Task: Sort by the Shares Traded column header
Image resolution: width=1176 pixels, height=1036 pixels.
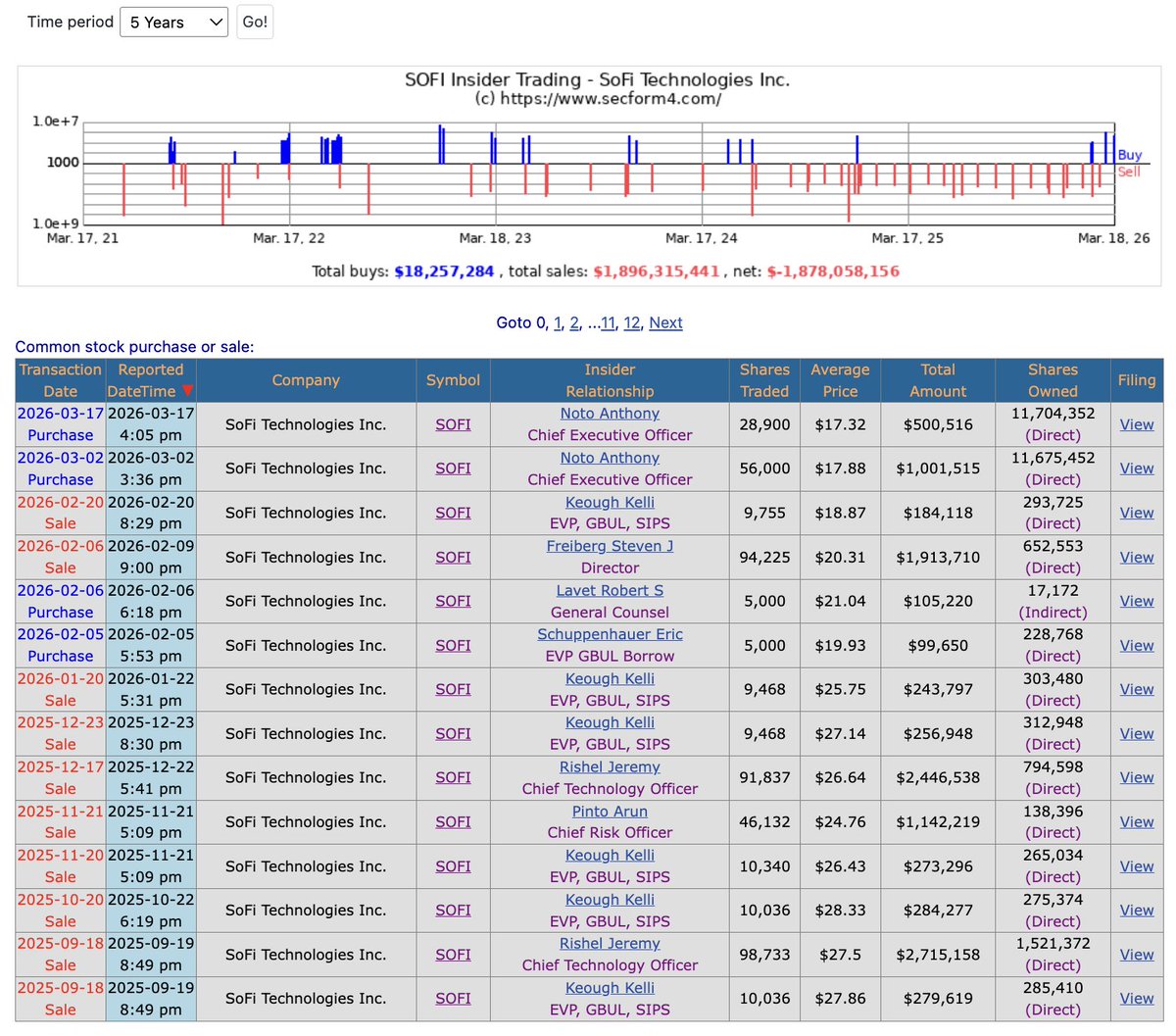Action: [x=764, y=380]
